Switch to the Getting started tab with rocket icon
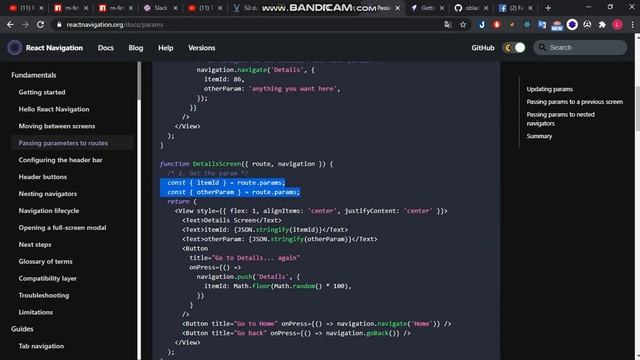Viewport: 640px width, 360px height. click(427, 8)
